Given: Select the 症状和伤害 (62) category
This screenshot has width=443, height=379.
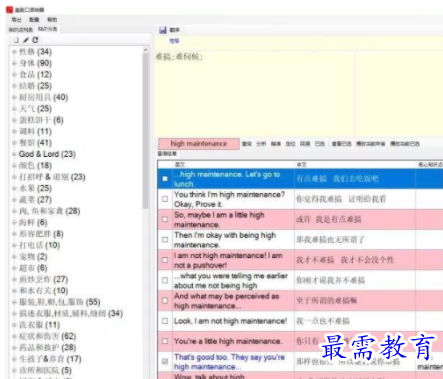Looking at the screenshot, I should point(48,336).
